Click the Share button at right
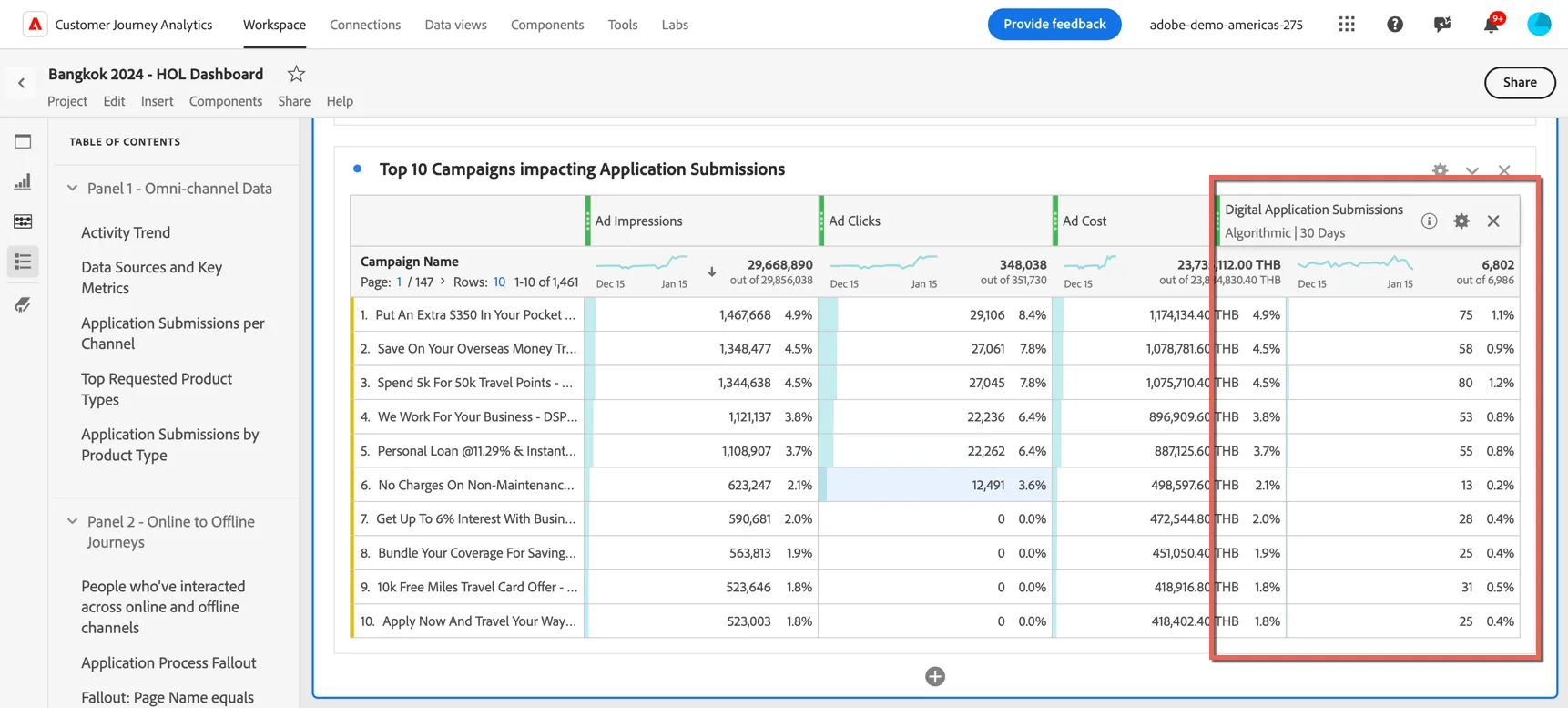The image size is (1568, 708). tap(1520, 82)
